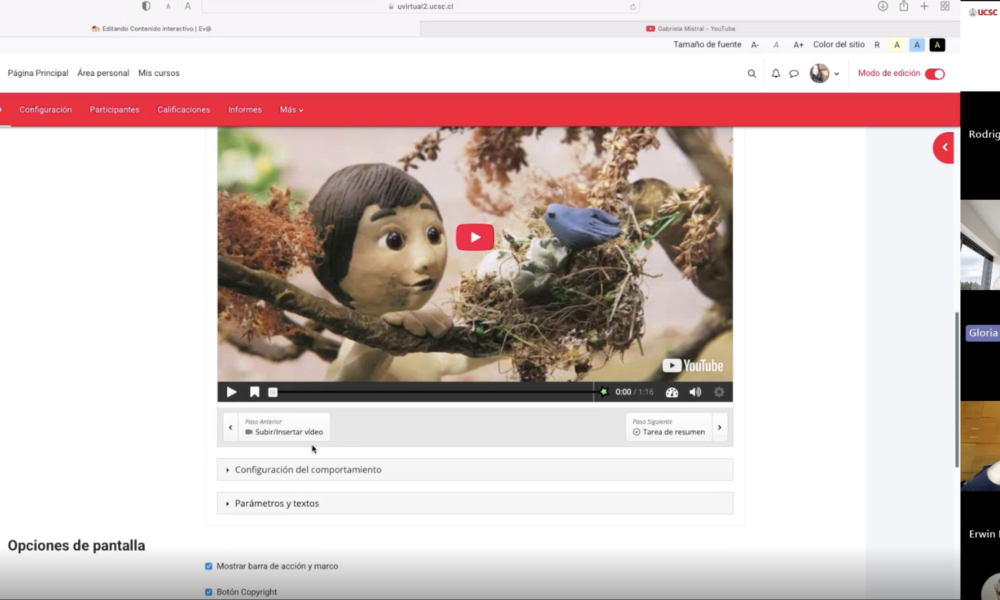Click the bookmark icon in video controls
Viewport: 1000px width, 600px height.
point(254,392)
